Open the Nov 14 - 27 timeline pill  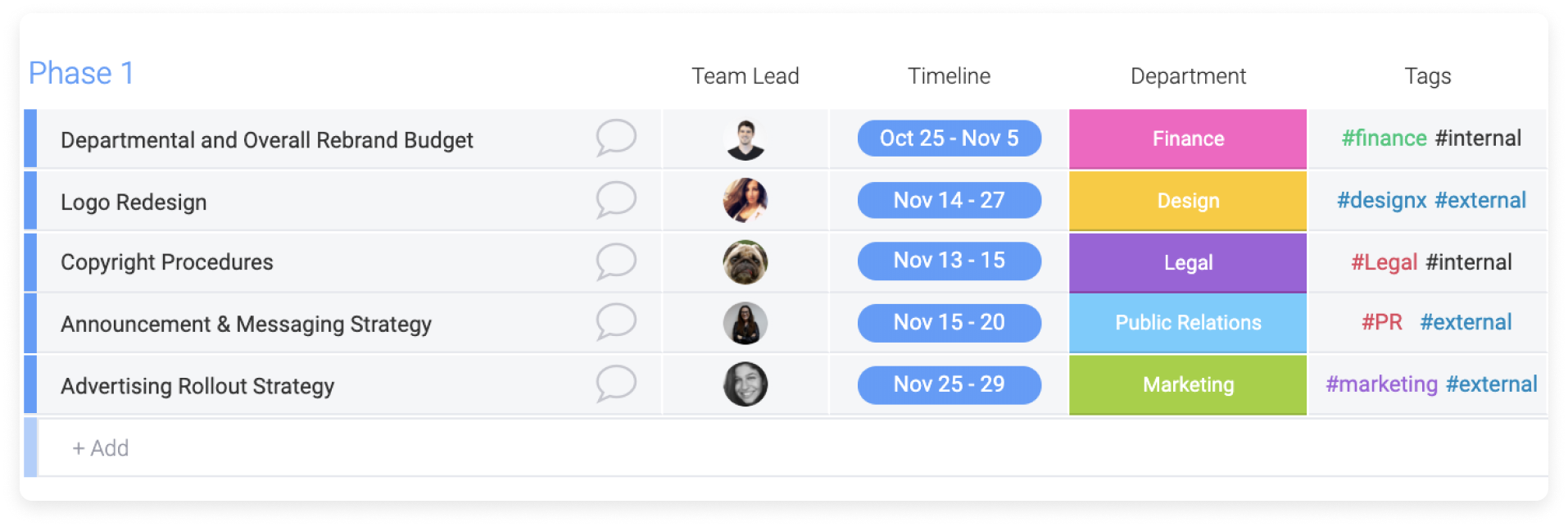(949, 200)
